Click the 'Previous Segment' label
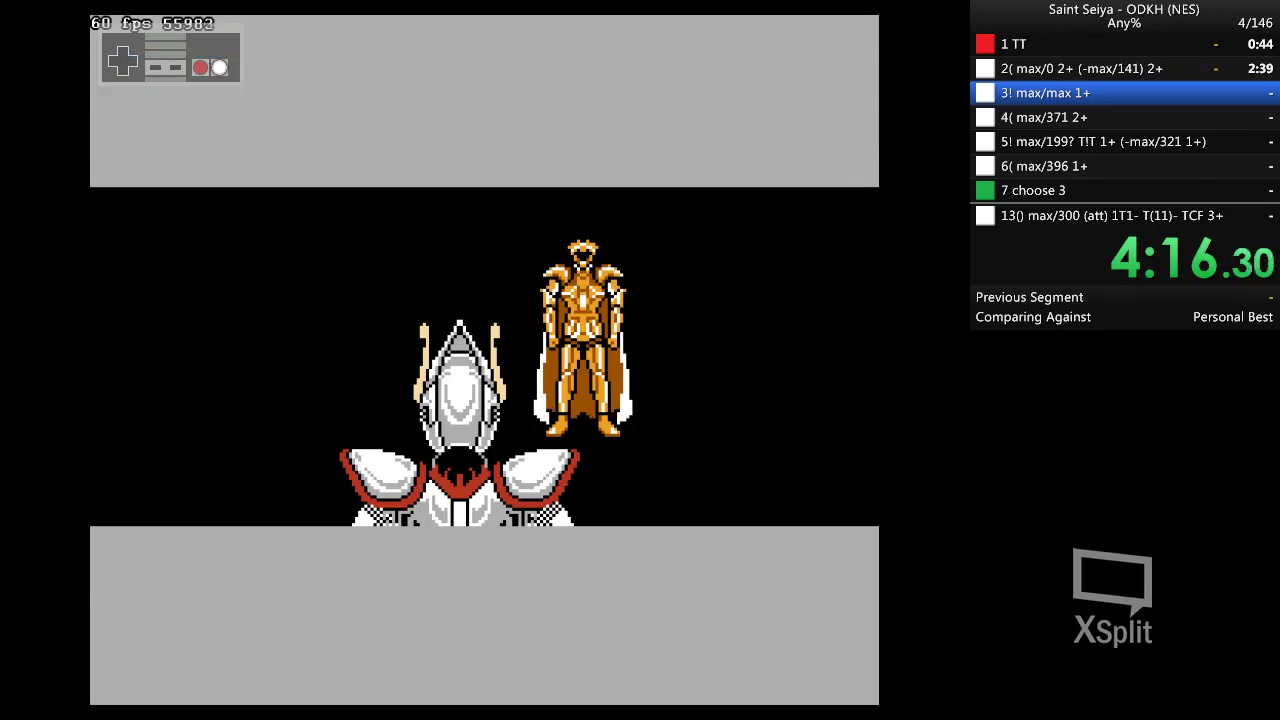This screenshot has height=720, width=1280. click(1029, 297)
